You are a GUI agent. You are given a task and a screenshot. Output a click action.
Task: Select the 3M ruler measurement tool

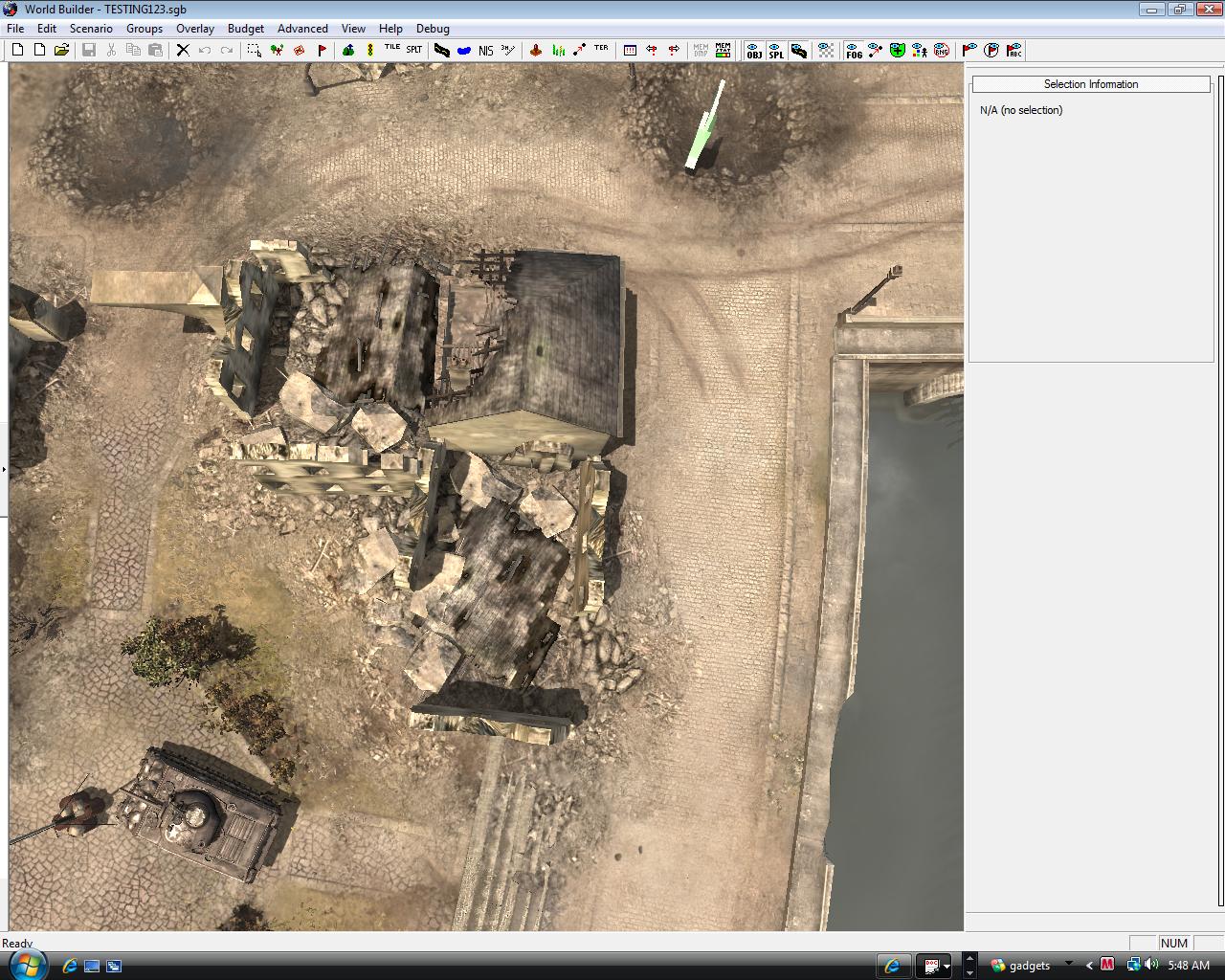507,50
